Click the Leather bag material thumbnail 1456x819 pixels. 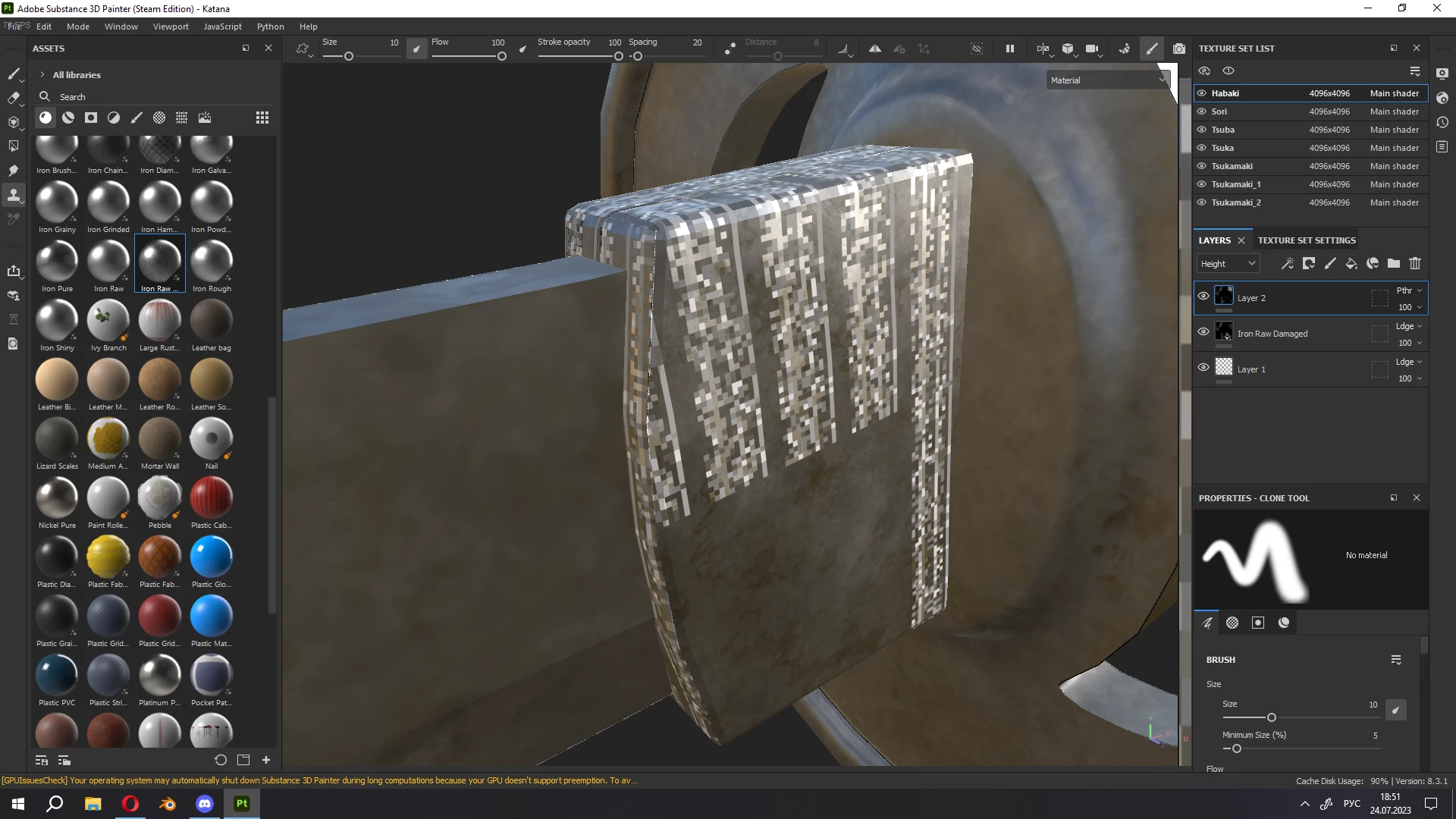(211, 321)
